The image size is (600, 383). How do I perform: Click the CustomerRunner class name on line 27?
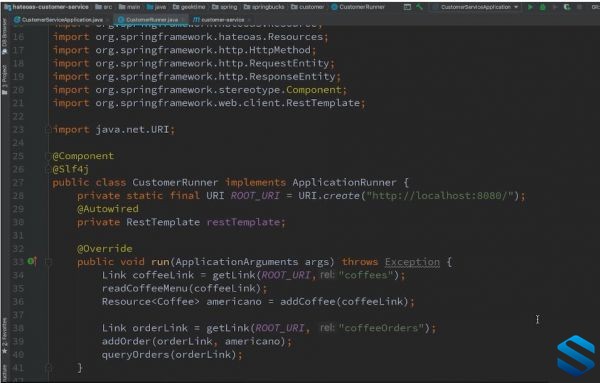tap(175, 183)
